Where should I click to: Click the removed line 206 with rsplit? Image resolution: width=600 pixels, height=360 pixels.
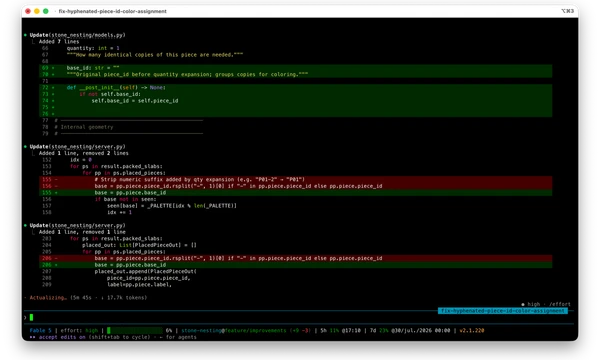pyautogui.click(x=295, y=258)
